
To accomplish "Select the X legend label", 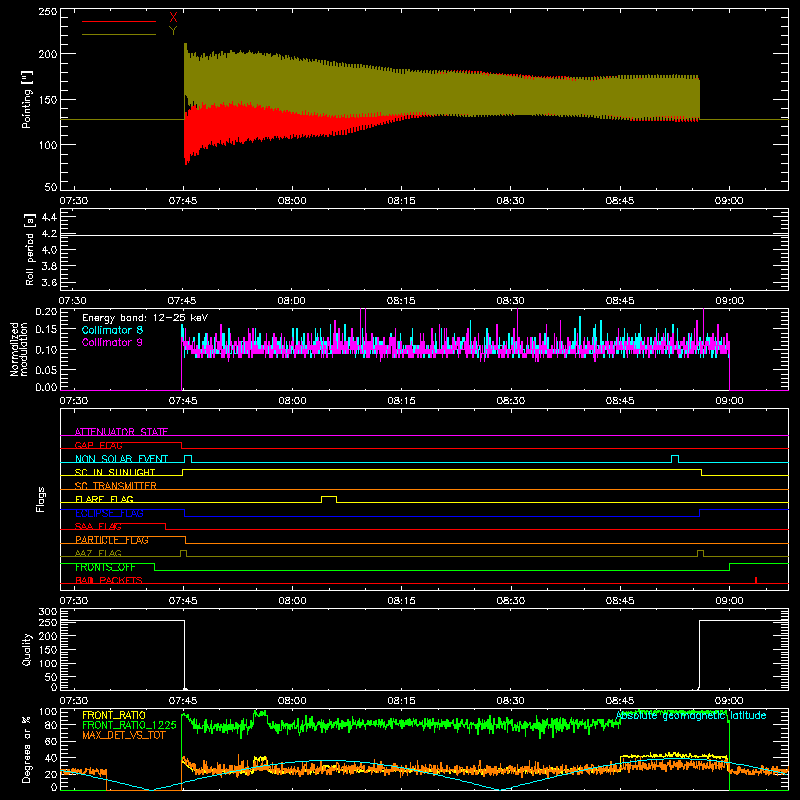I will [173, 18].
